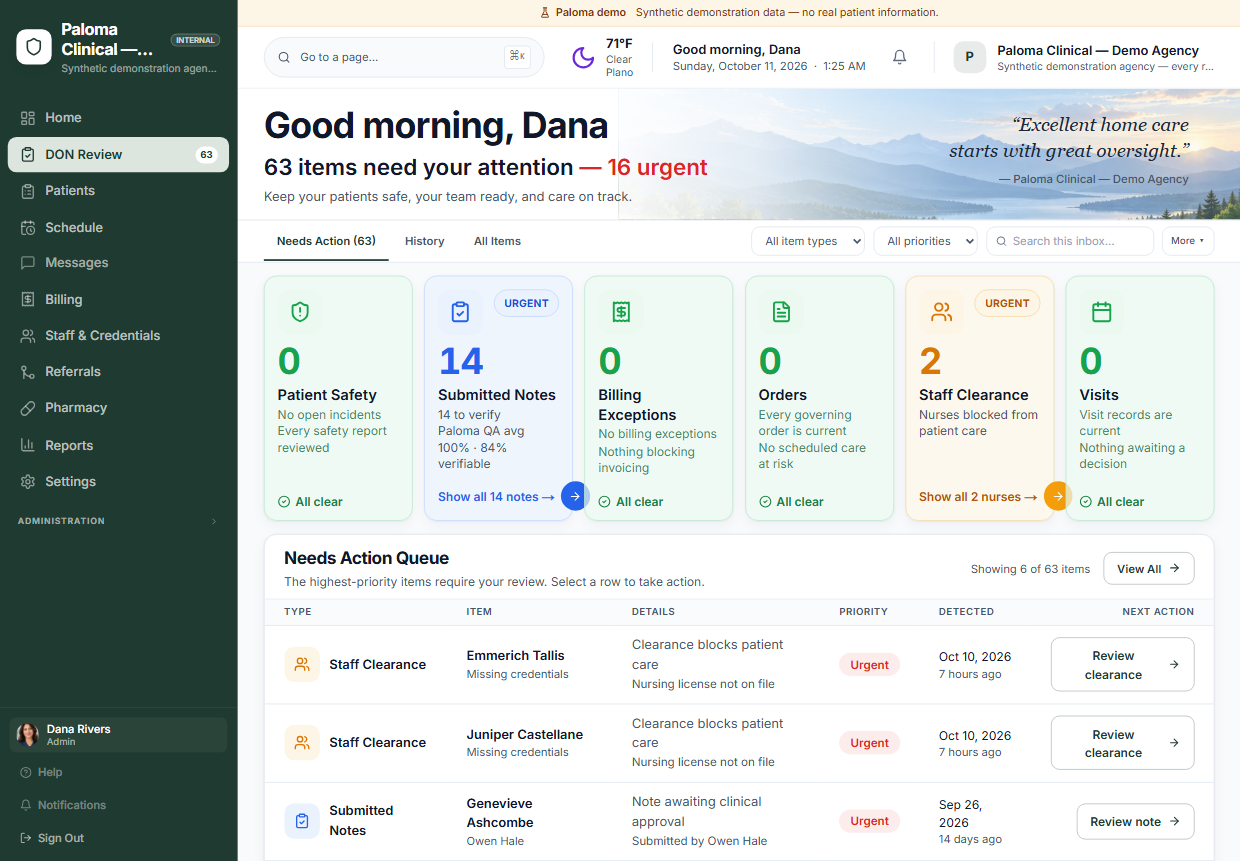Click Emmerich Tallis row Staff Clearance icon
The height and width of the screenshot is (861, 1240).
pyautogui.click(x=302, y=664)
